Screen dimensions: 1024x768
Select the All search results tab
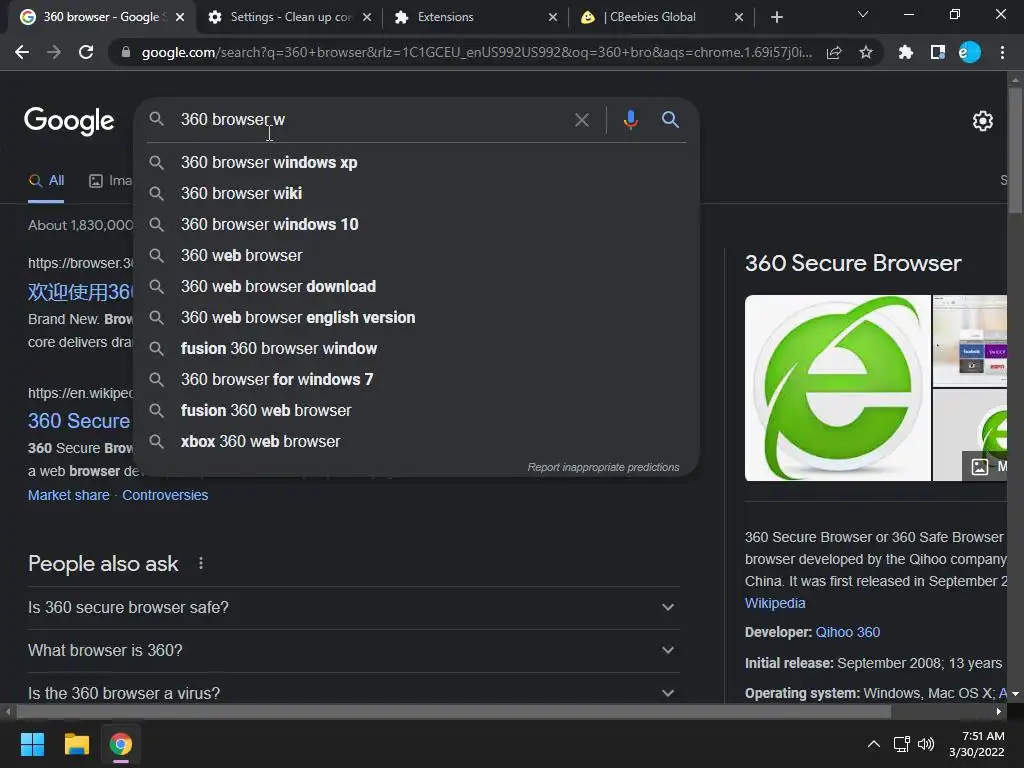click(46, 181)
